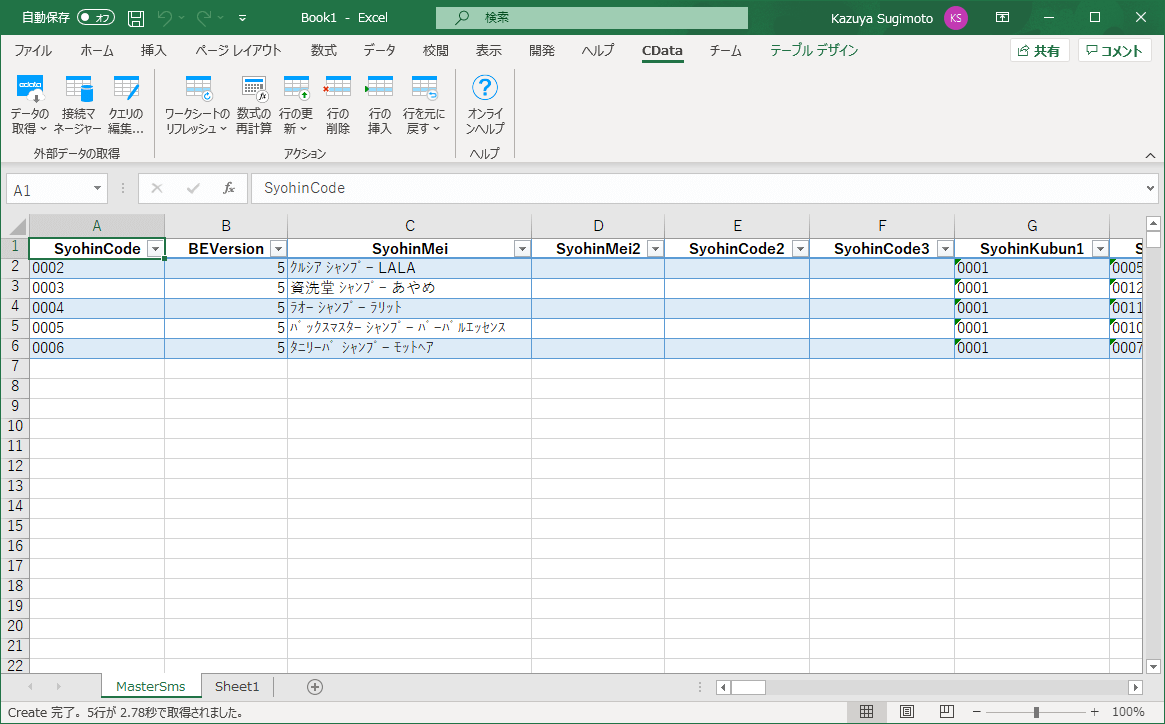Click the 検索 search box in title bar
The height and width of the screenshot is (724, 1165).
coord(591,18)
